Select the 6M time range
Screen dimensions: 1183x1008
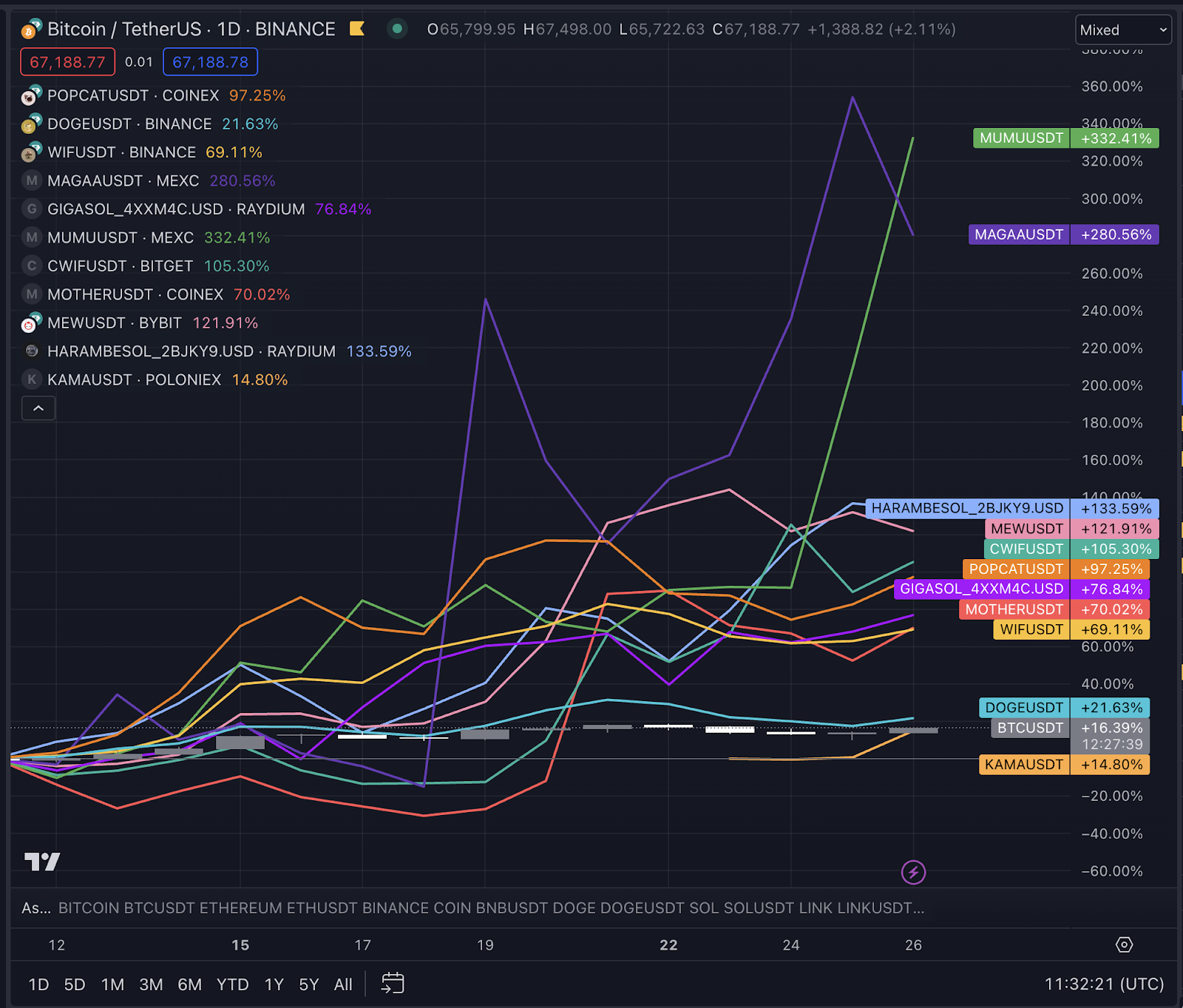click(x=189, y=984)
